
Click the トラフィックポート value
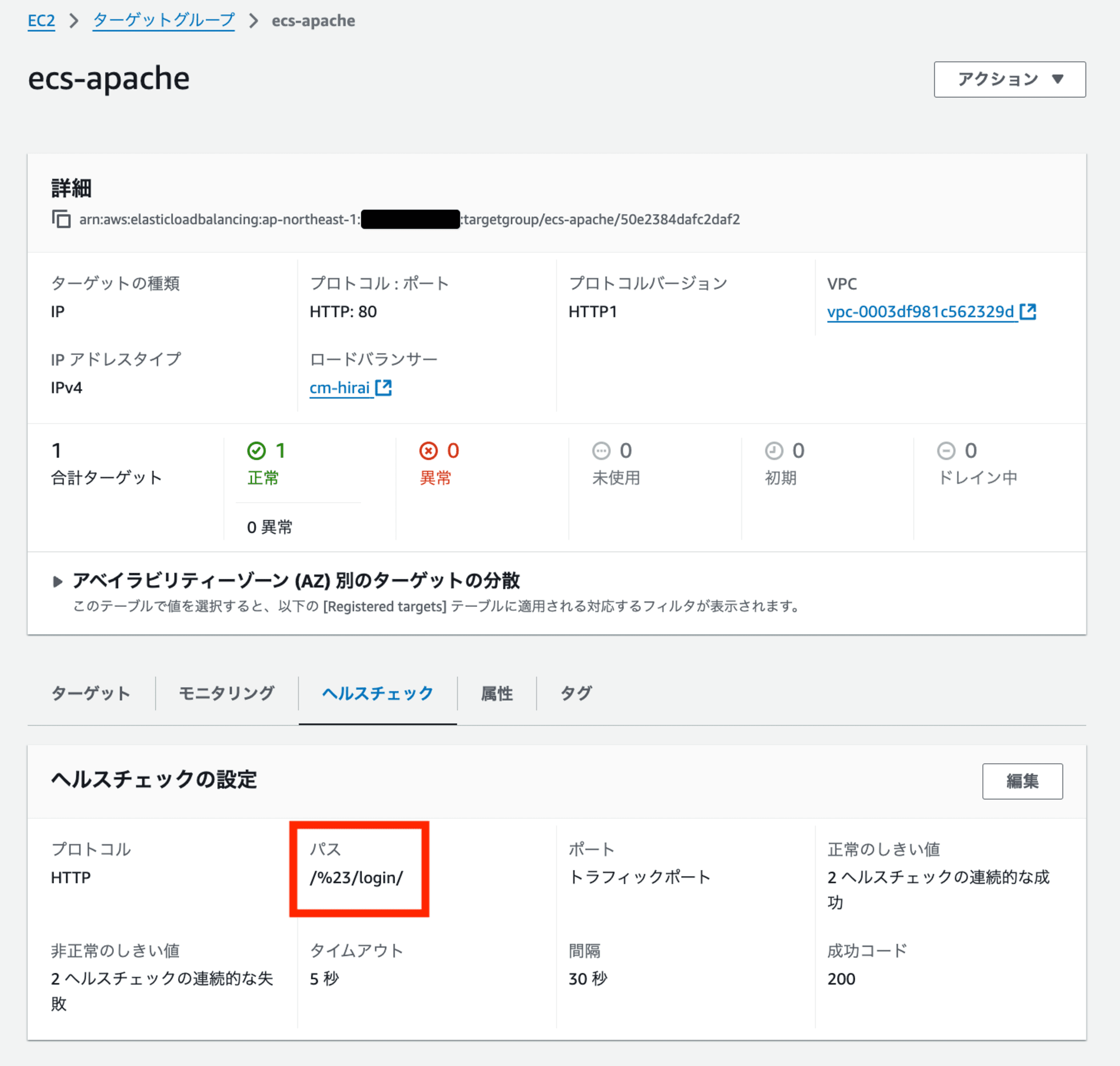640,877
